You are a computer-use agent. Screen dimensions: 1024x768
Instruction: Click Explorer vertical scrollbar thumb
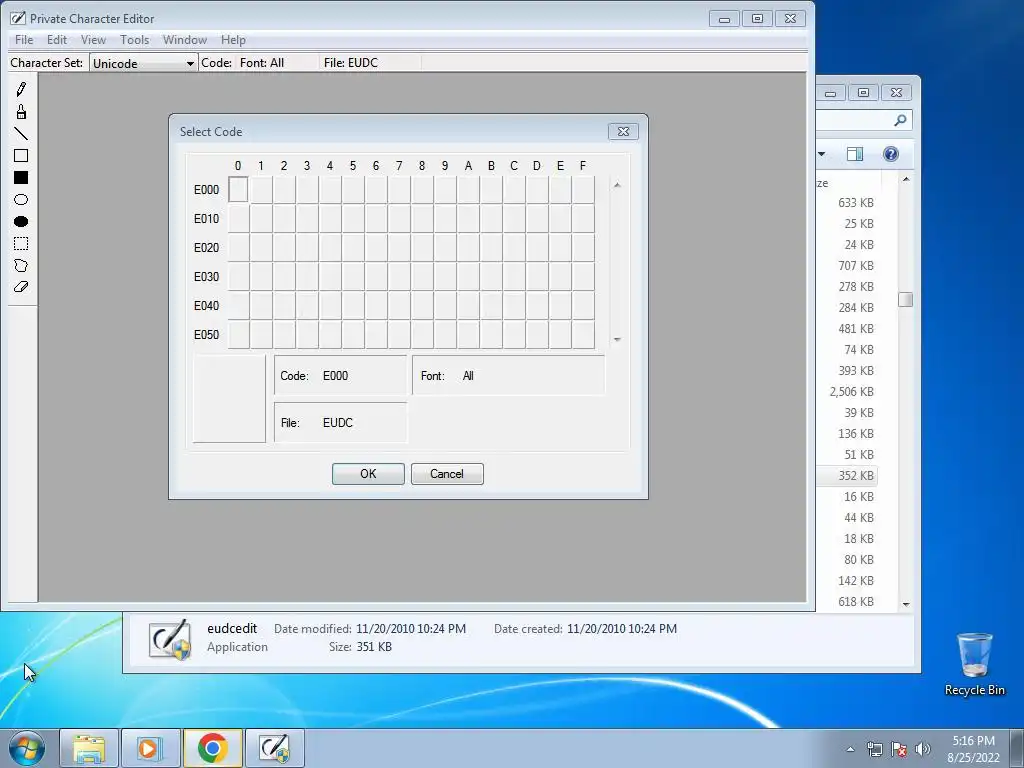tap(906, 299)
